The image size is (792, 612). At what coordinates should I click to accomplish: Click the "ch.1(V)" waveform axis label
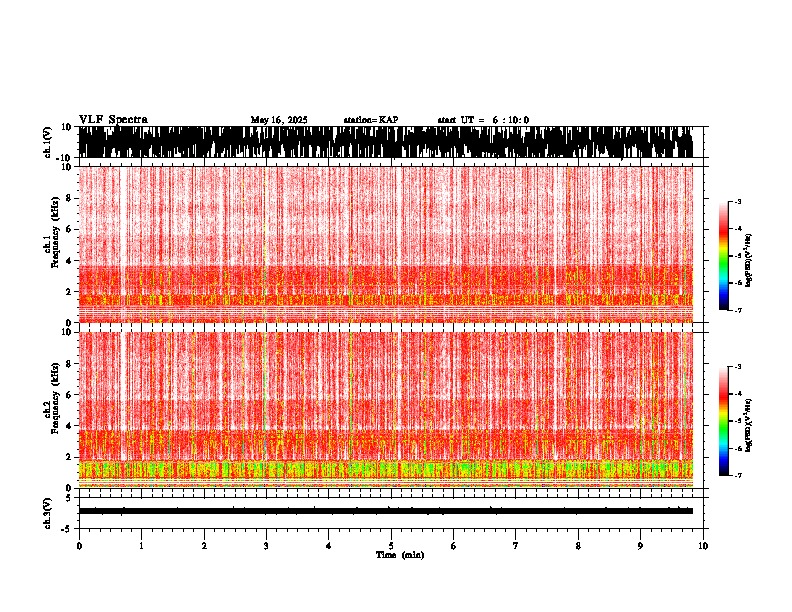pyautogui.click(x=49, y=142)
